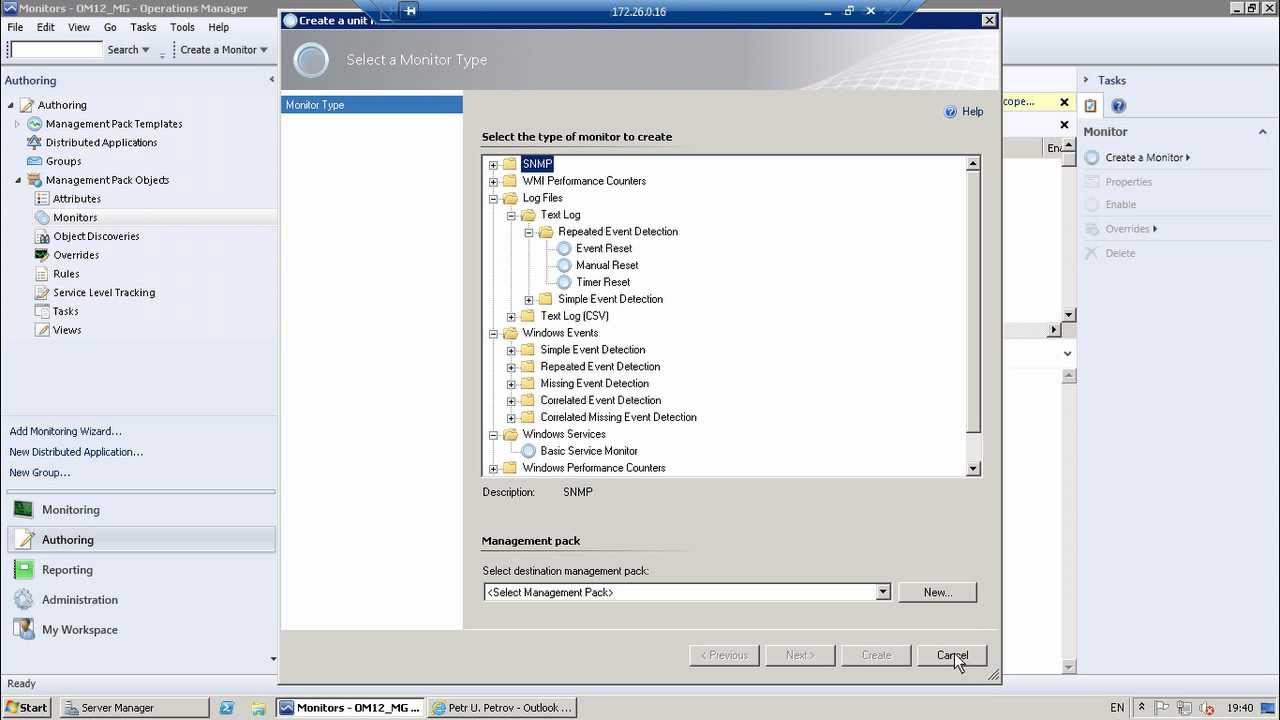Screen dimensions: 1280x720
Task: Open the My Workspace icon
Action: 23,630
